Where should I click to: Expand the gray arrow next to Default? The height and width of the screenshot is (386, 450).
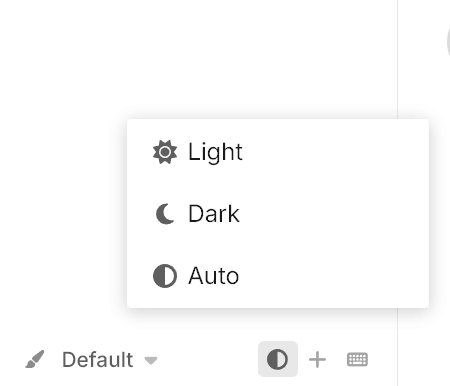[x=151, y=360]
